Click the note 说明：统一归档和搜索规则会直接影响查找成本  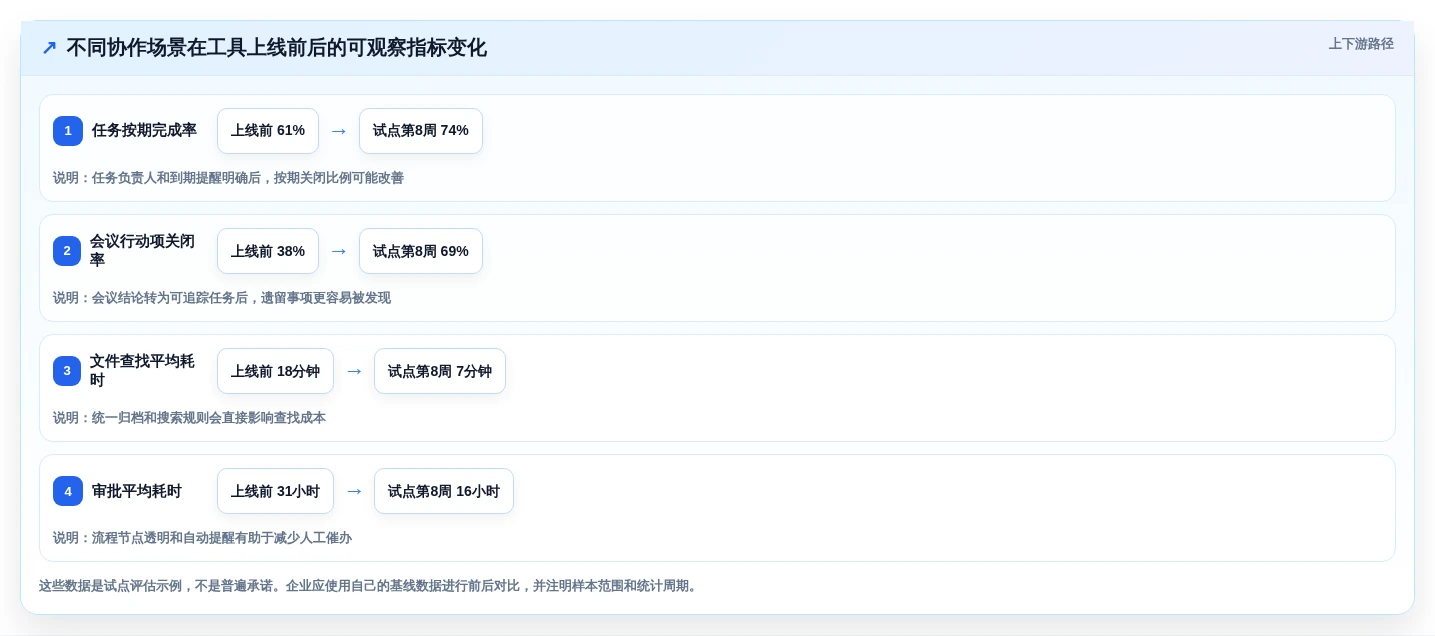tap(189, 418)
